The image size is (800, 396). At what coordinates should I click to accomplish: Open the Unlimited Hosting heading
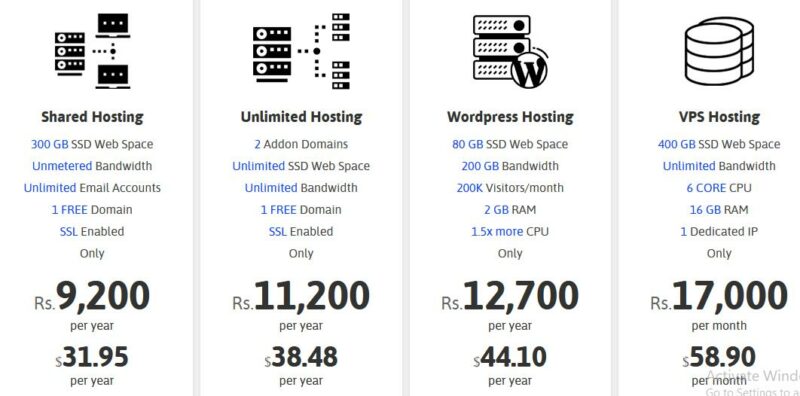[301, 117]
